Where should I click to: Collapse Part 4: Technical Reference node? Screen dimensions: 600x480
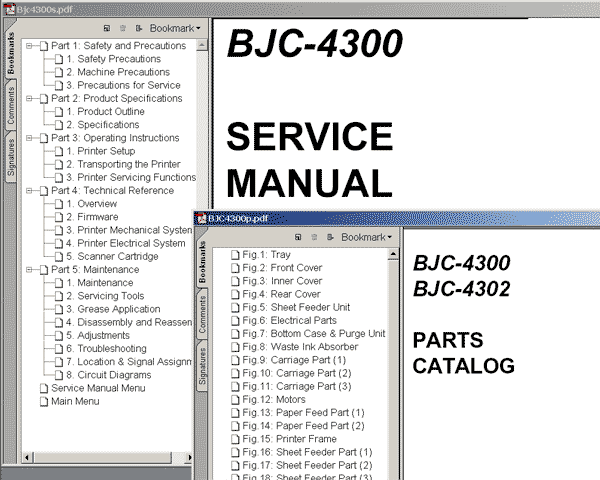pyautogui.click(x=29, y=191)
